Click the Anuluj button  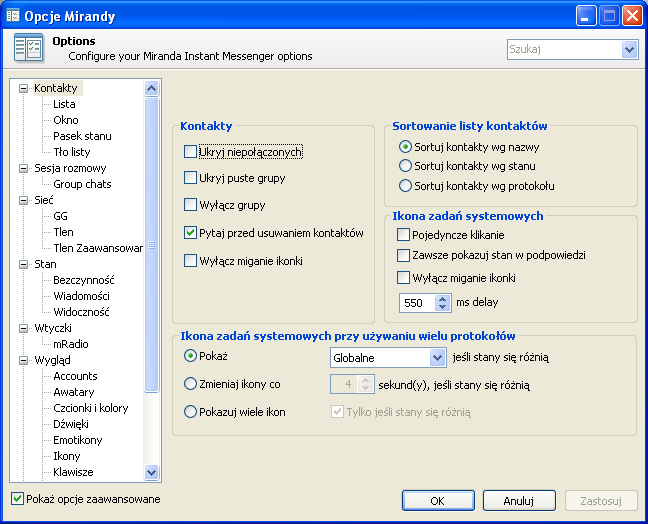[519, 500]
